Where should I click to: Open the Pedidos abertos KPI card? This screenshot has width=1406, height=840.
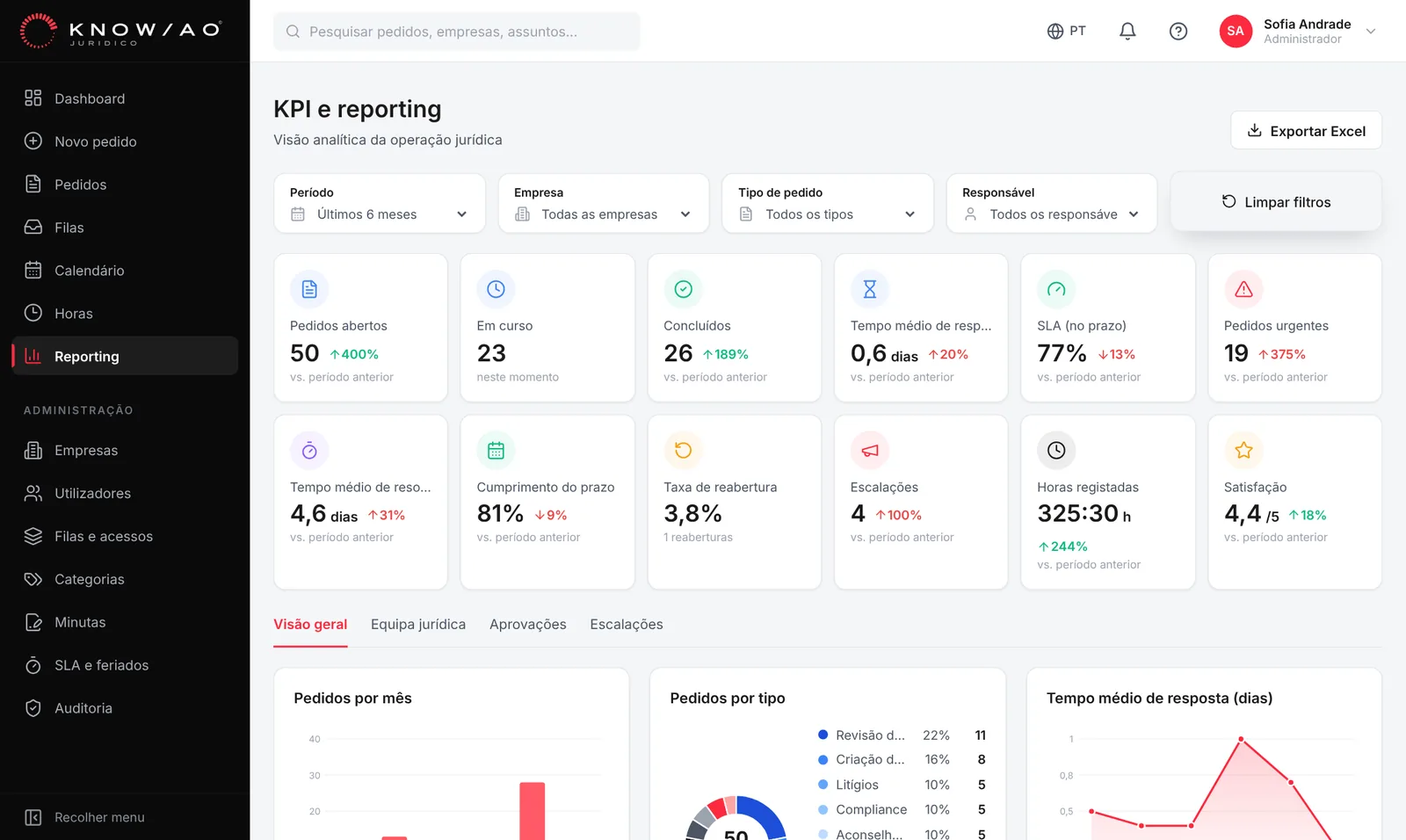pos(360,328)
